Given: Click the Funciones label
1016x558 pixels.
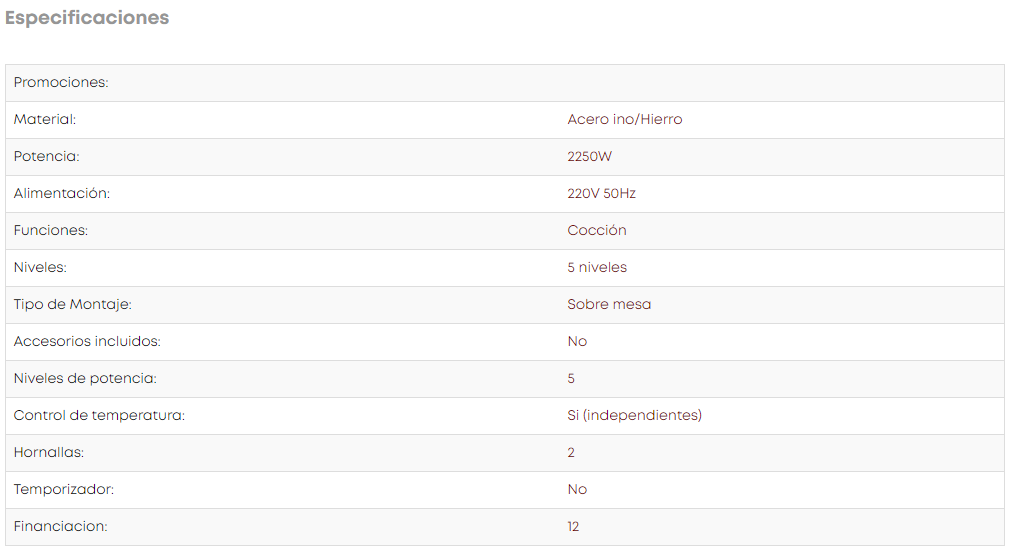Looking at the screenshot, I should pyautogui.click(x=51, y=230).
